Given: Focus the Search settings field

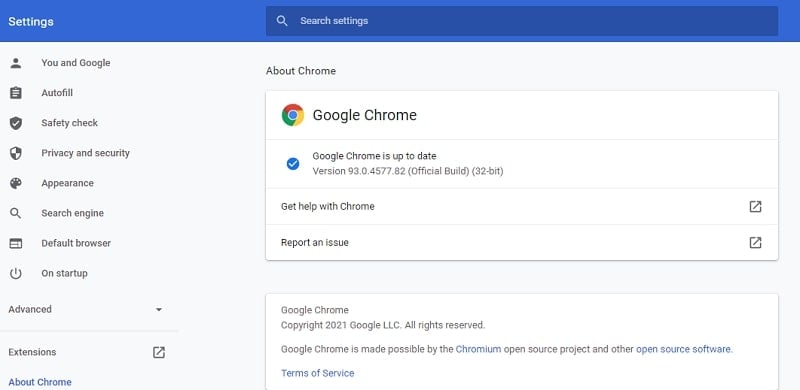Looking at the screenshot, I should (x=521, y=21).
